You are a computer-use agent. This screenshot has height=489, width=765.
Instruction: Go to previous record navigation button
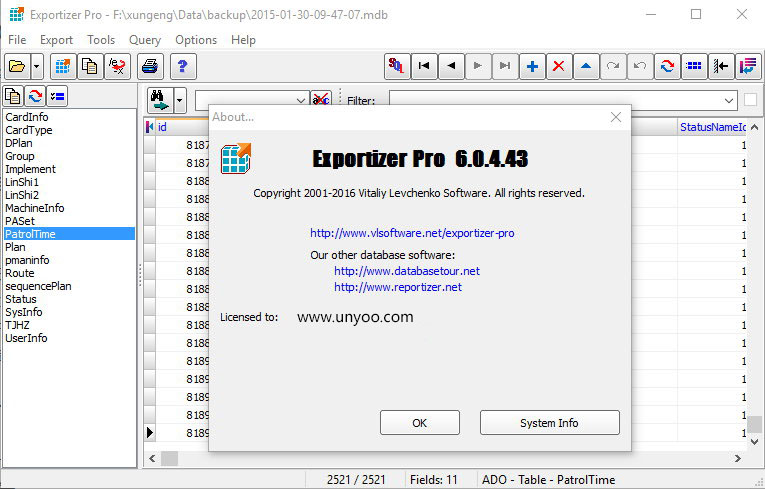[451, 66]
